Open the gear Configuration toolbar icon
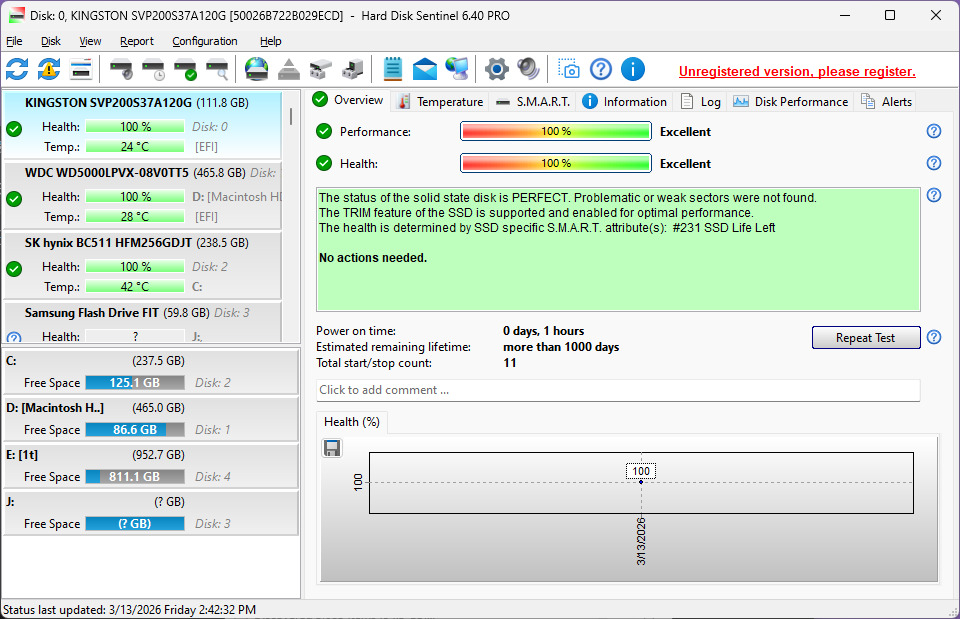960x619 pixels. [497, 69]
